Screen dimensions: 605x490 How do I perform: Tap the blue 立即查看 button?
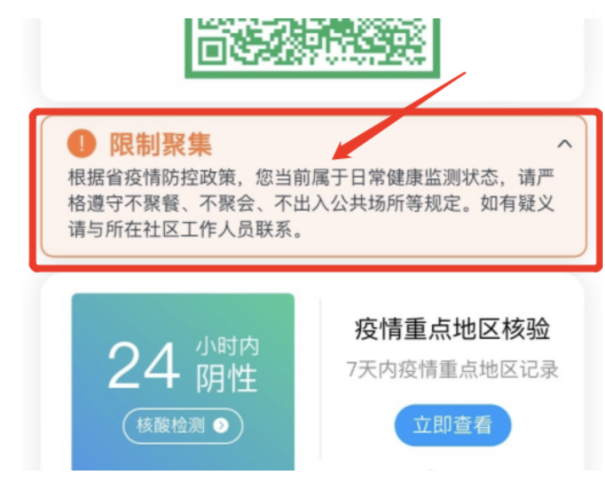tap(453, 425)
